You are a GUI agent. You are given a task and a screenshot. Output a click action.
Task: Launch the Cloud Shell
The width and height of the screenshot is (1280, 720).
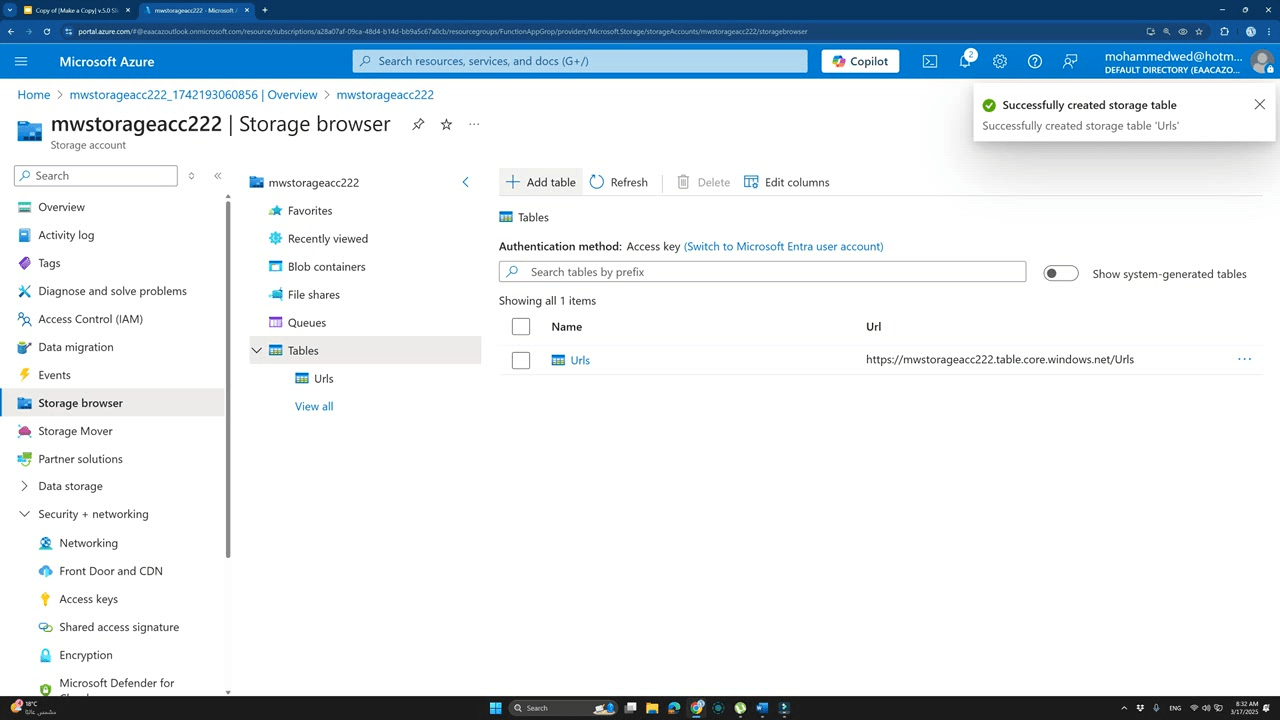click(x=929, y=61)
